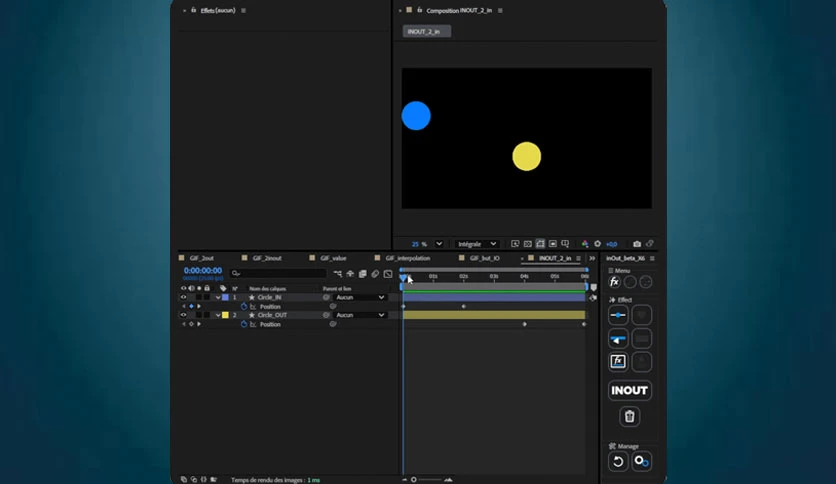
Task: Click the blue arrow effect icon in inOut panel
Action: click(x=618, y=338)
